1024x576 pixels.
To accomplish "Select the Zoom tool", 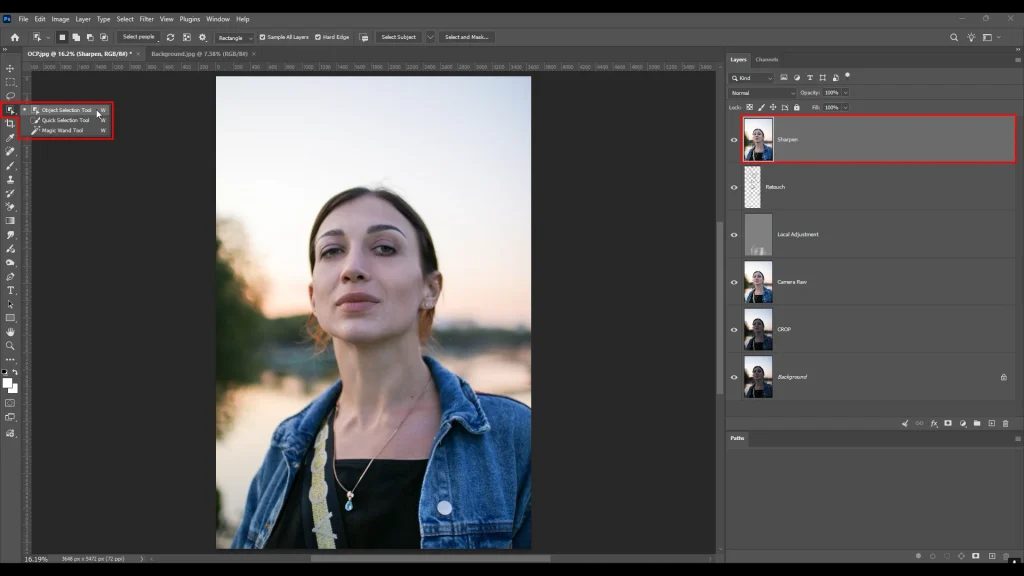I will 10,345.
